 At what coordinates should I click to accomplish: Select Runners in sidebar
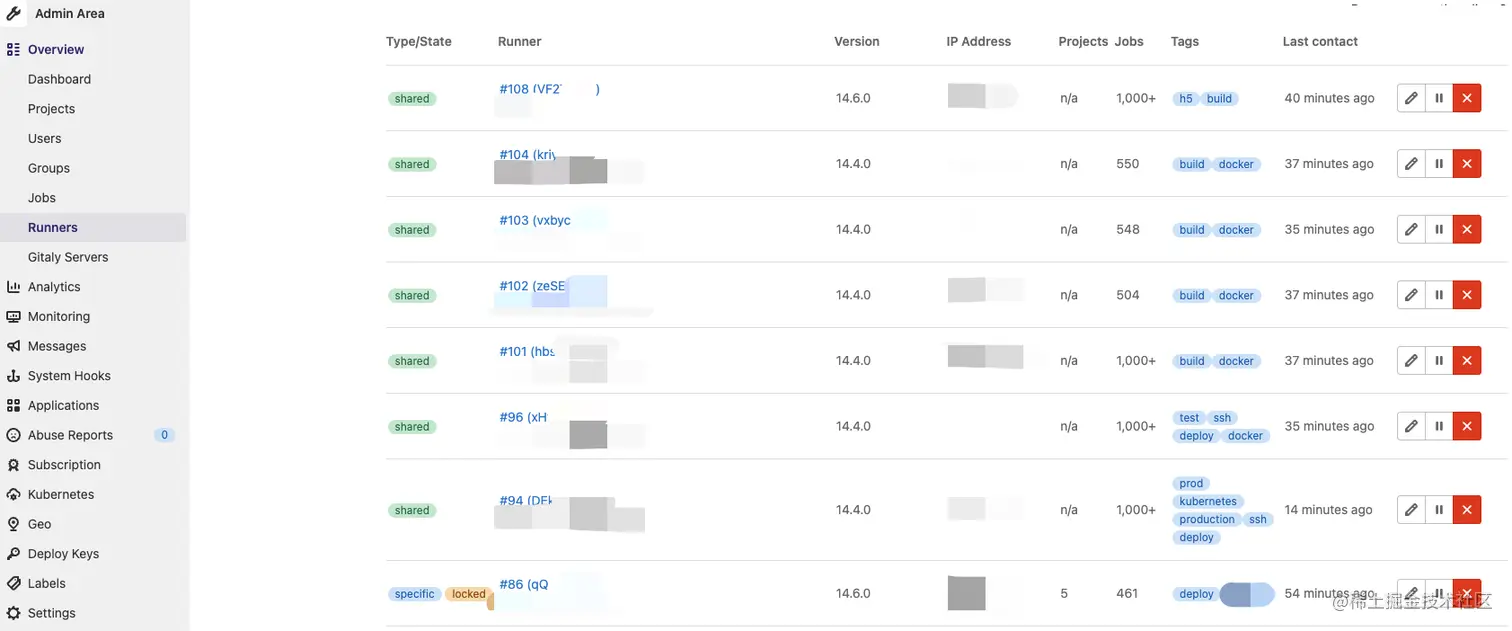pos(53,228)
